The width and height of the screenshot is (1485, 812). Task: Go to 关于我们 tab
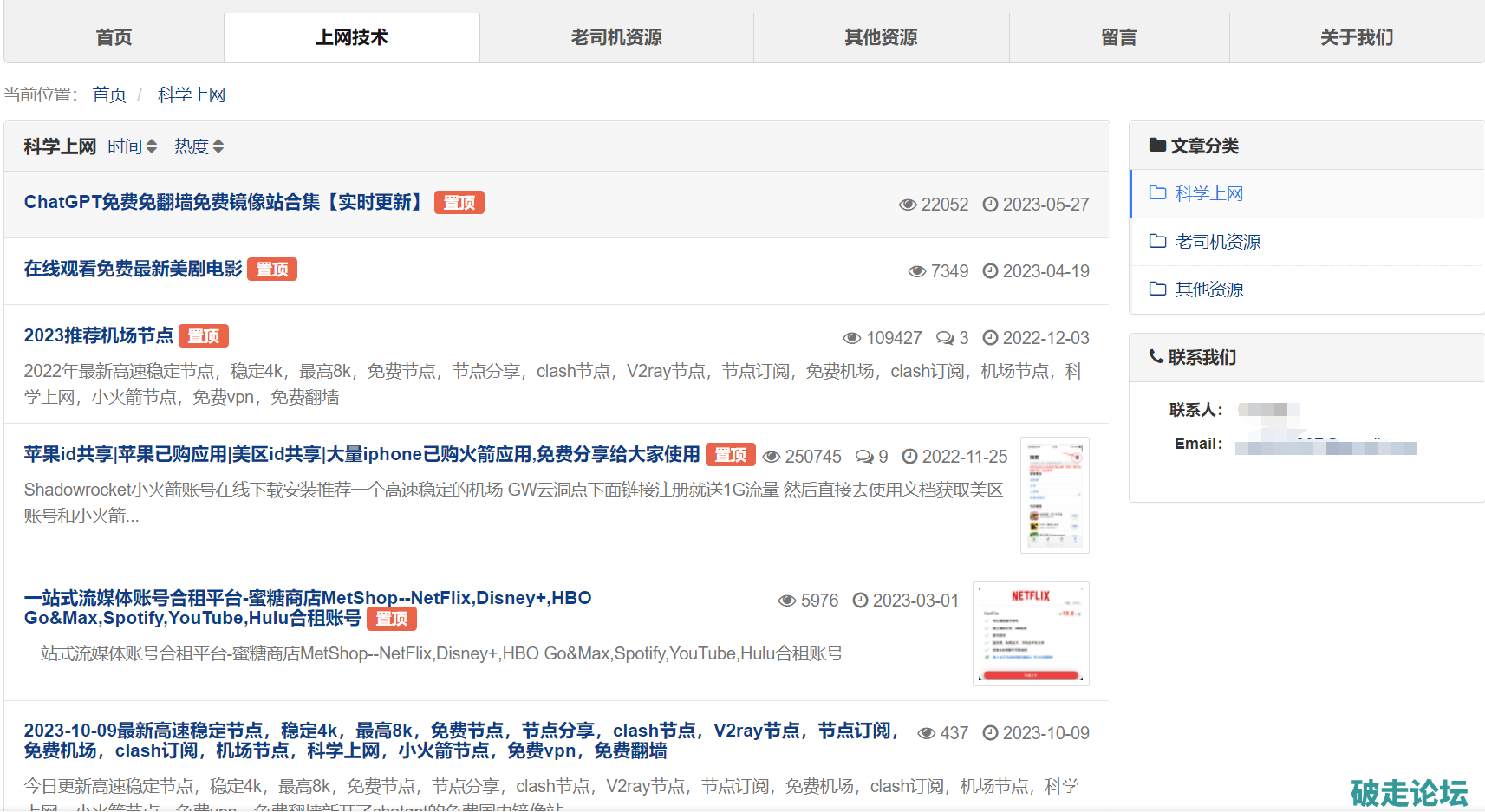[x=1356, y=37]
